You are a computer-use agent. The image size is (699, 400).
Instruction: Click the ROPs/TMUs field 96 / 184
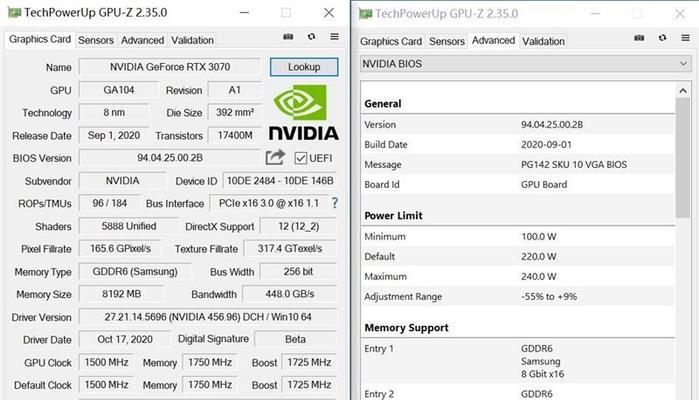(x=110, y=203)
